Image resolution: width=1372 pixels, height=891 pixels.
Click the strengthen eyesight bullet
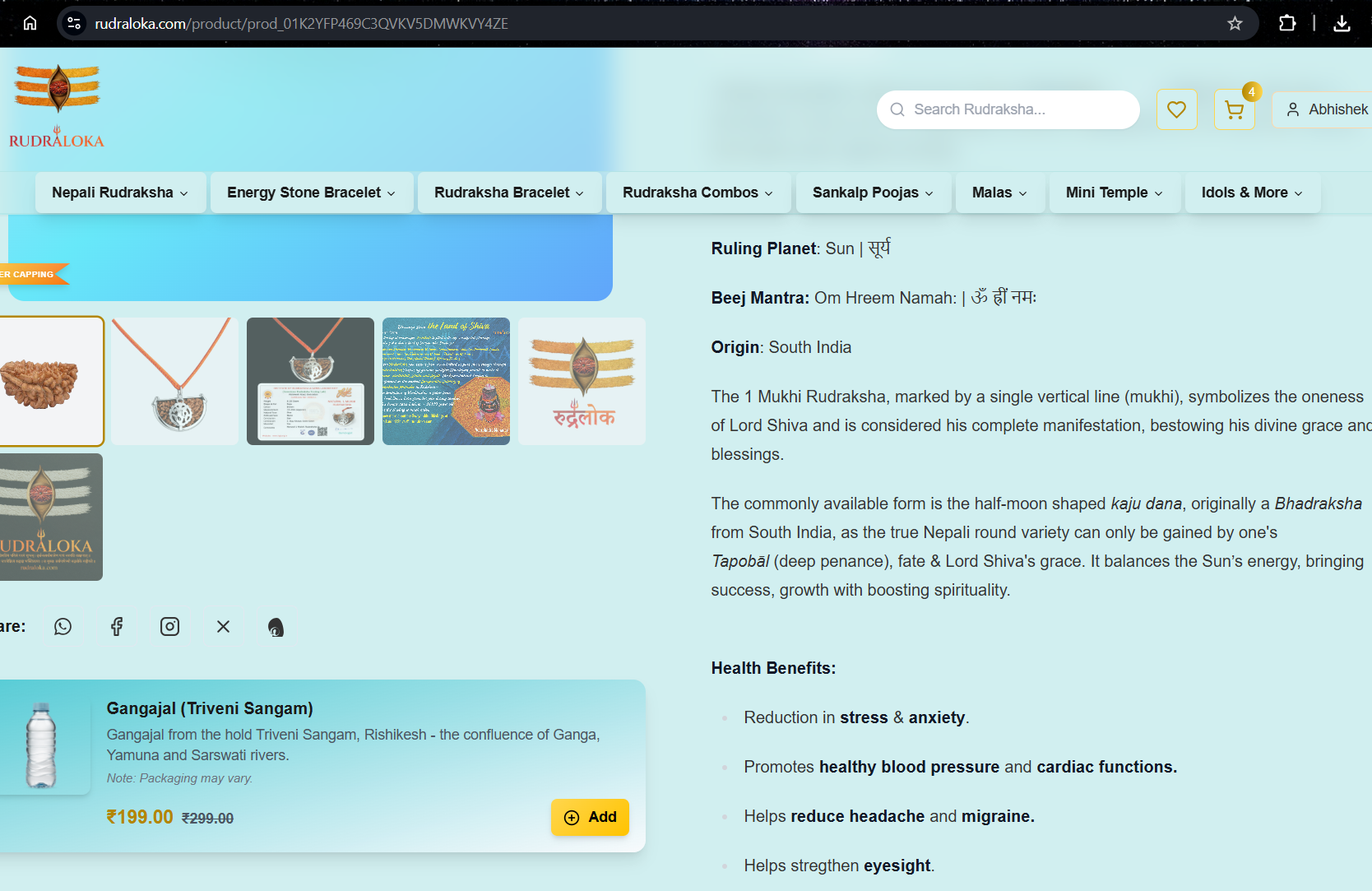click(x=839, y=865)
